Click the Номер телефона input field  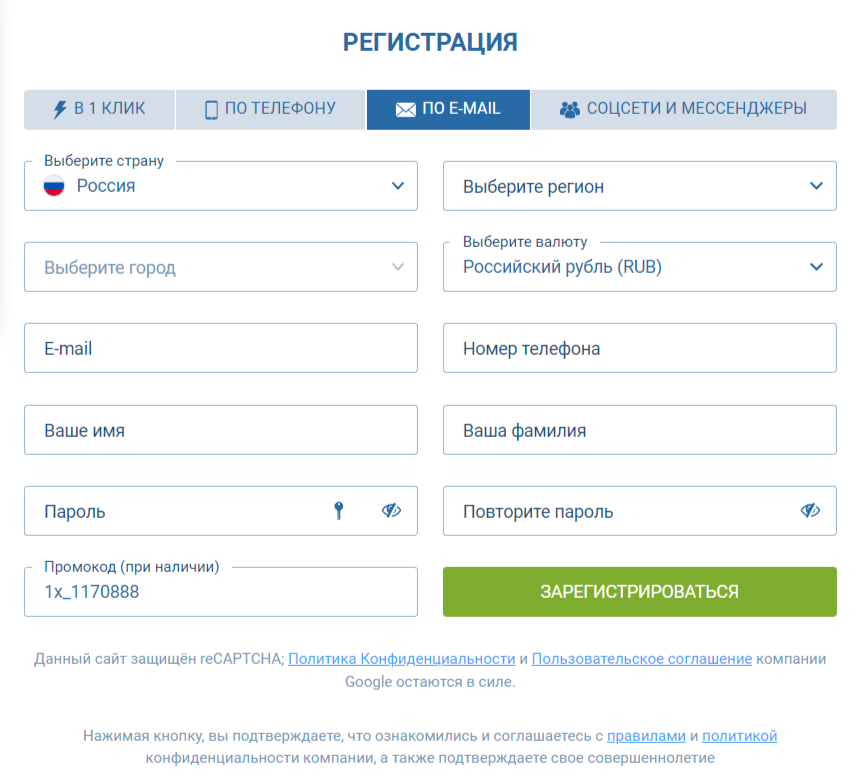point(639,348)
